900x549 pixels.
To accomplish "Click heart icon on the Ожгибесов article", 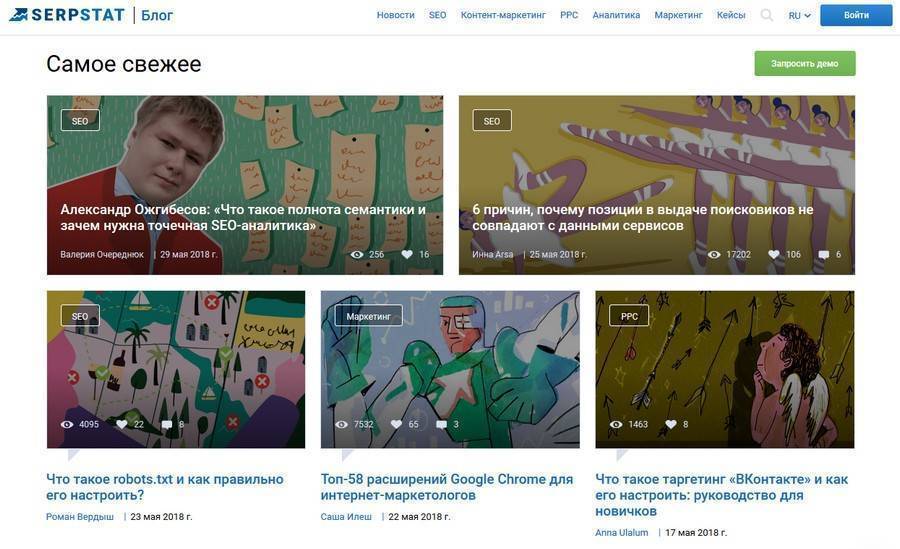I will (407, 254).
